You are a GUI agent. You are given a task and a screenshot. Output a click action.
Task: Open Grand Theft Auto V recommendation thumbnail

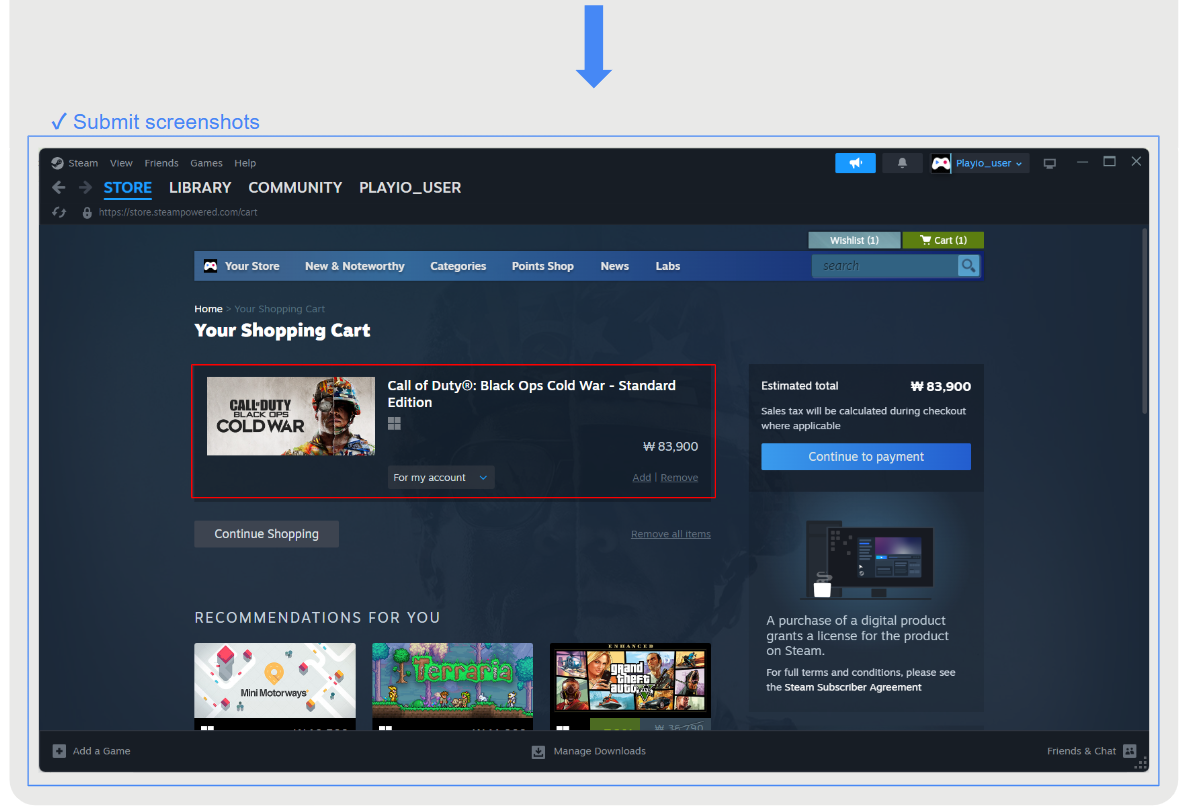[631, 679]
